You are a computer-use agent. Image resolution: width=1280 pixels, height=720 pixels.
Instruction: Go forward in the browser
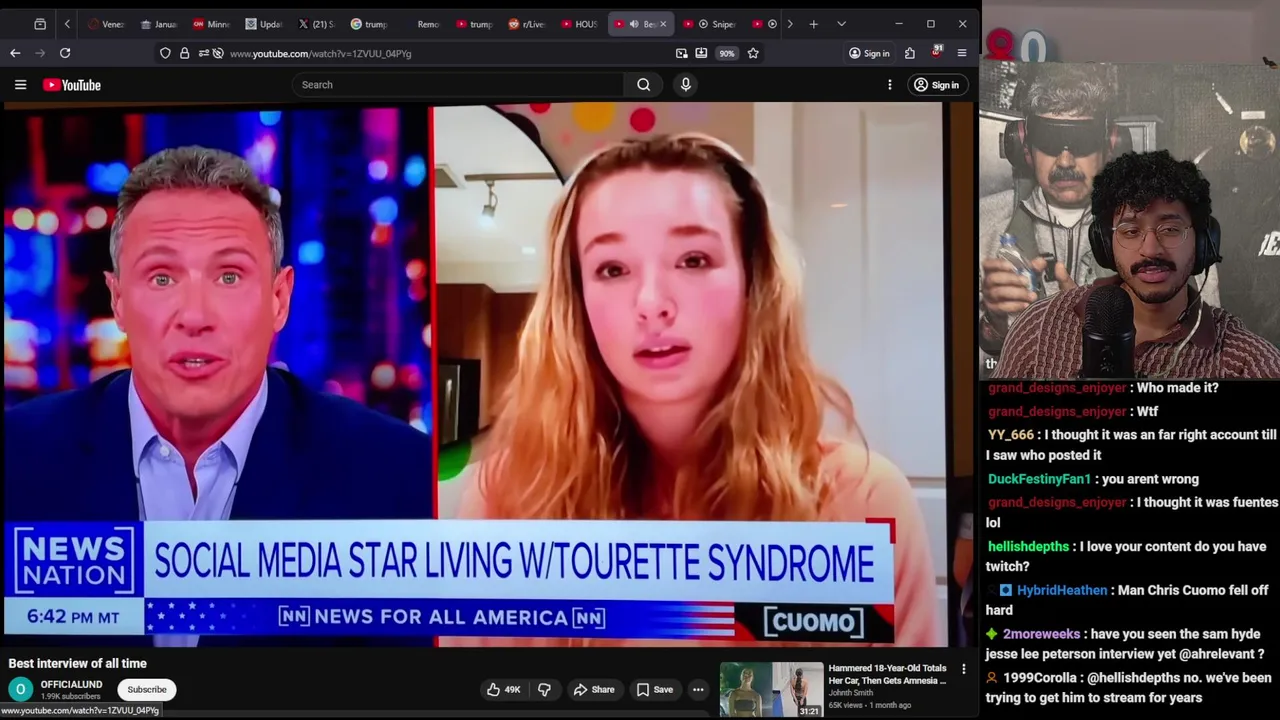coord(40,53)
